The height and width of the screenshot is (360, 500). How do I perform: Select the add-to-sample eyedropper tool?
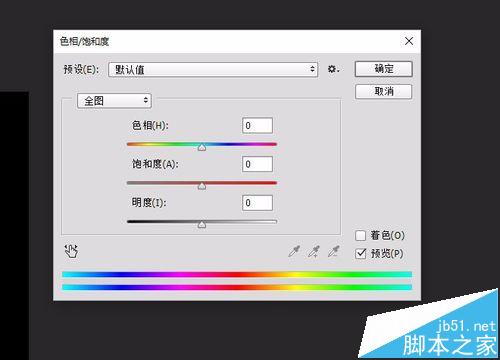point(314,251)
